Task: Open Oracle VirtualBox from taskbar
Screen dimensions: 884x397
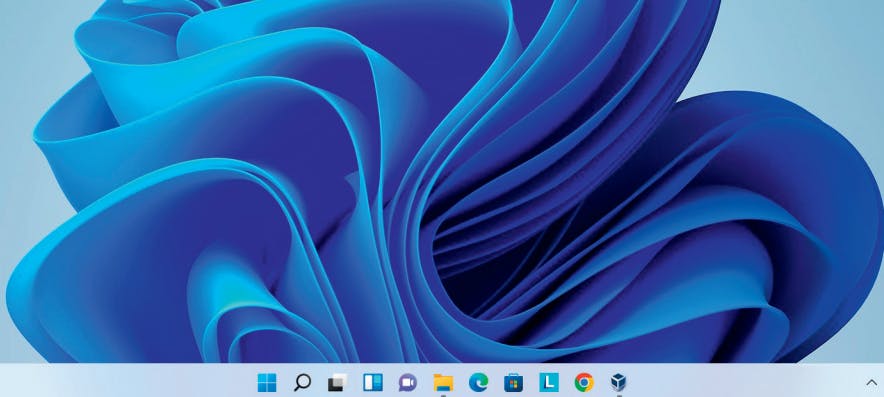Action: (619, 382)
